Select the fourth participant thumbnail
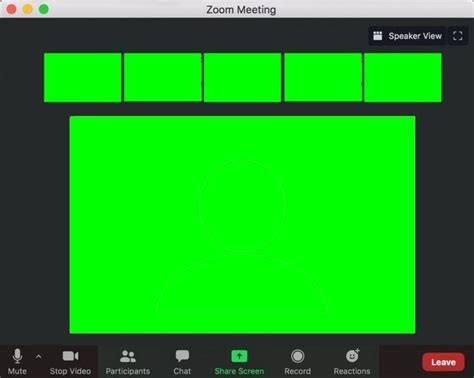474x378 pixels. point(323,77)
